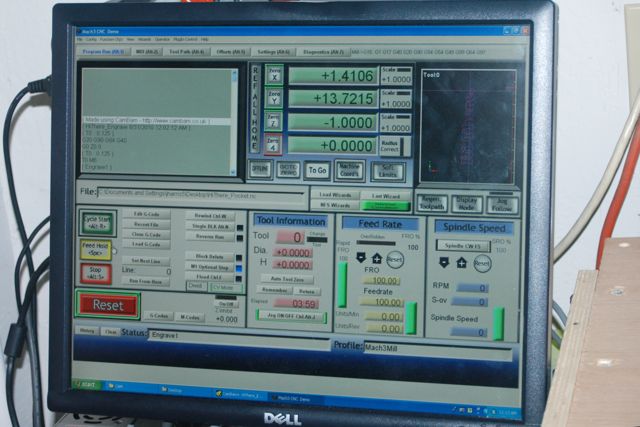This screenshot has height=427, width=640.
Task: Click the Tool number field
Action: [x=291, y=237]
